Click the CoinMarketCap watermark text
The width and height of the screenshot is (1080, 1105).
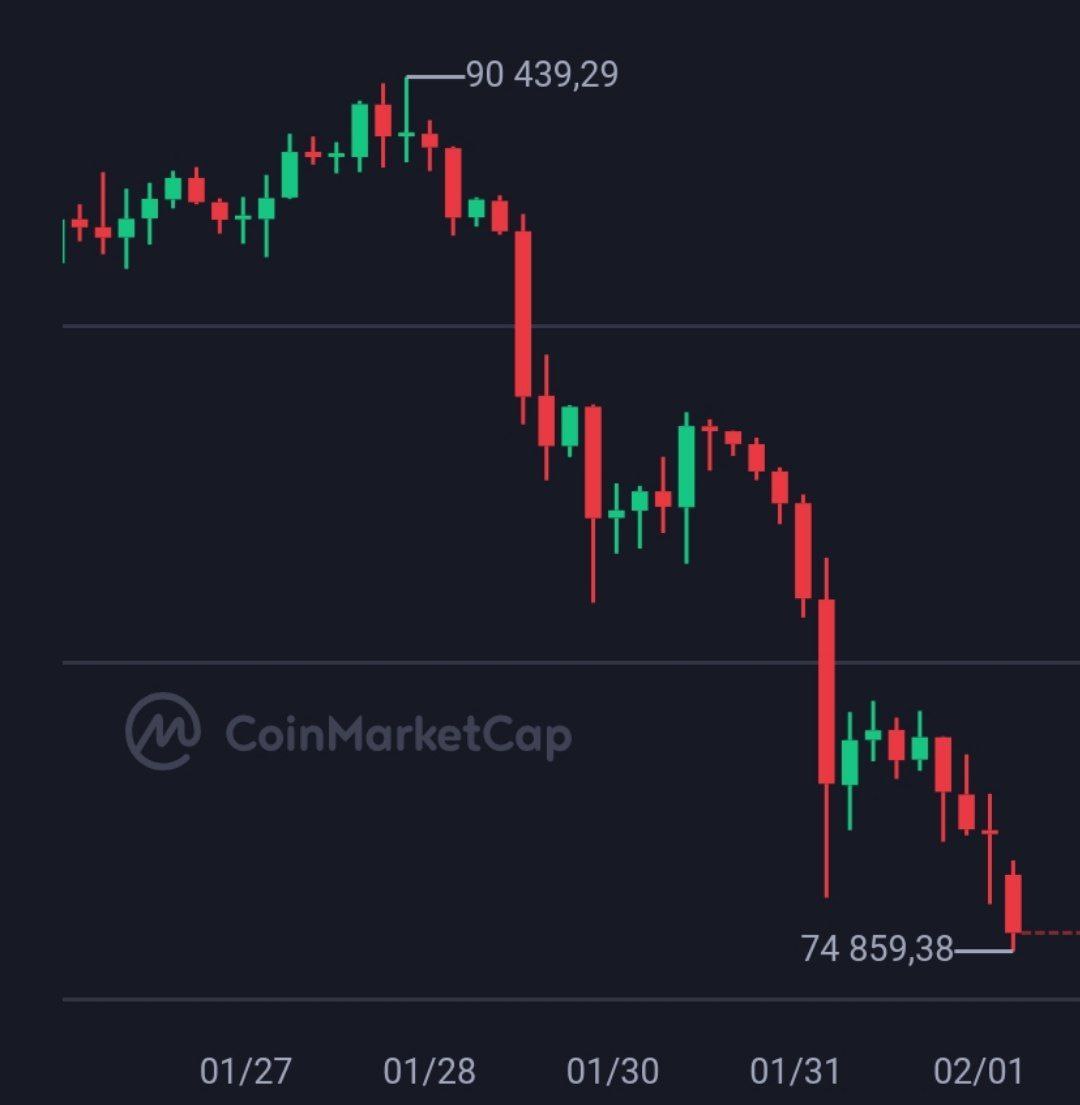398,735
